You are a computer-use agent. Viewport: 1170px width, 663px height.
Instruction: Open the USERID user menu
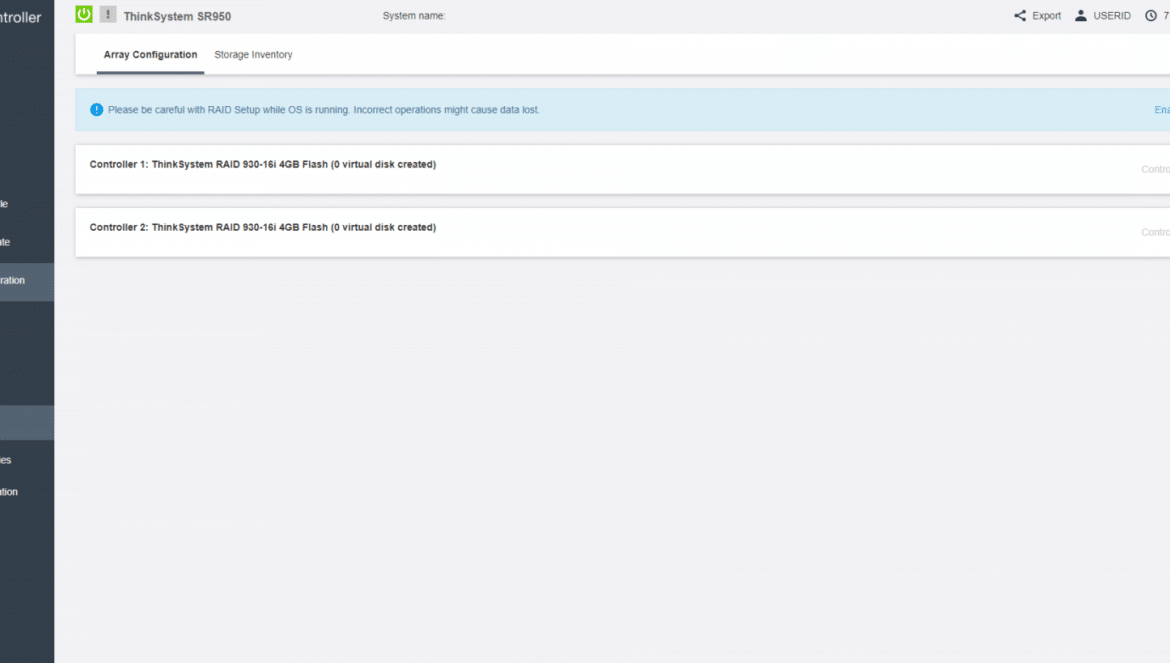point(1102,16)
